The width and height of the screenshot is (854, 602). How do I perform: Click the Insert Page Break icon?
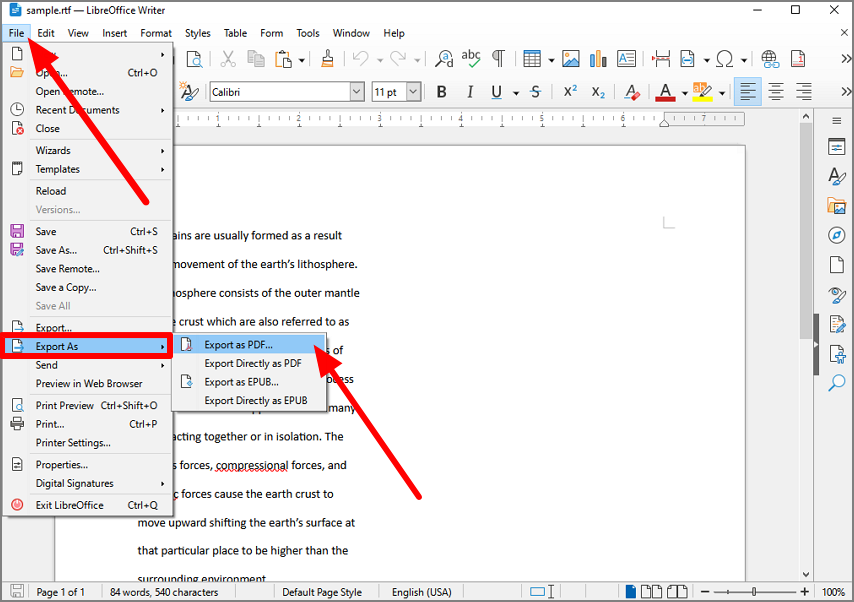click(x=661, y=59)
